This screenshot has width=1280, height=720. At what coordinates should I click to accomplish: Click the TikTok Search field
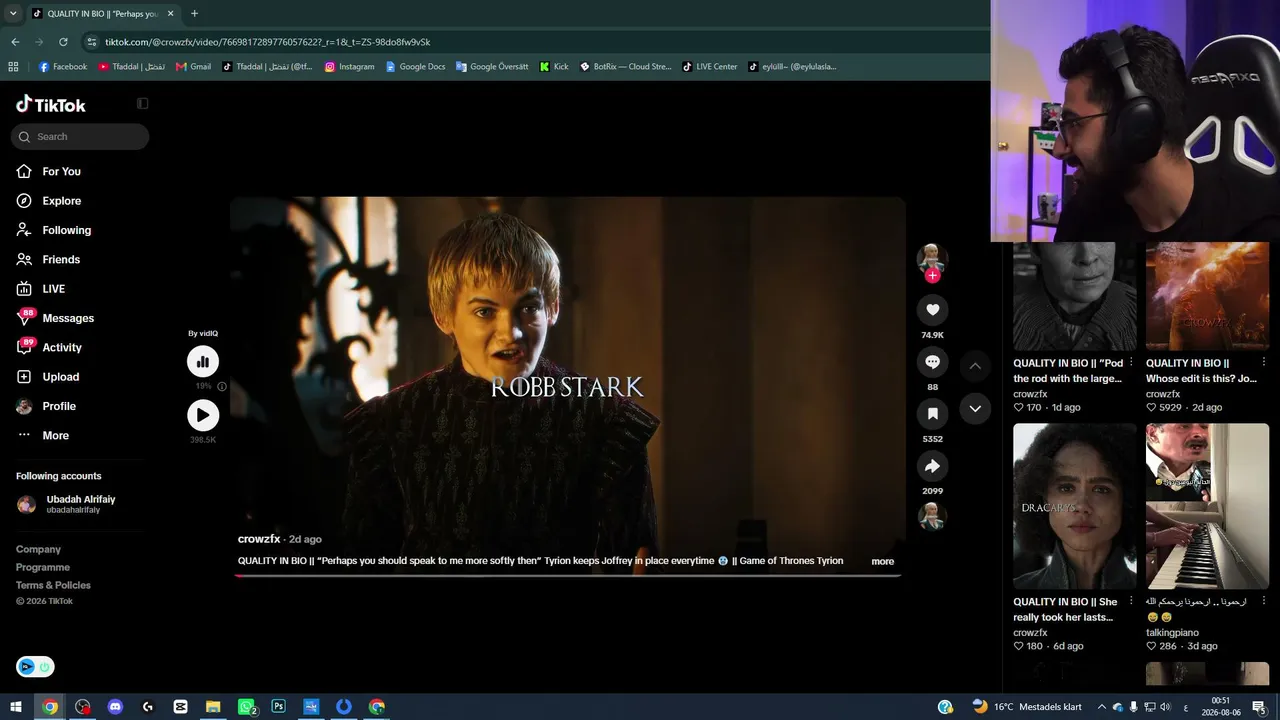coord(80,137)
